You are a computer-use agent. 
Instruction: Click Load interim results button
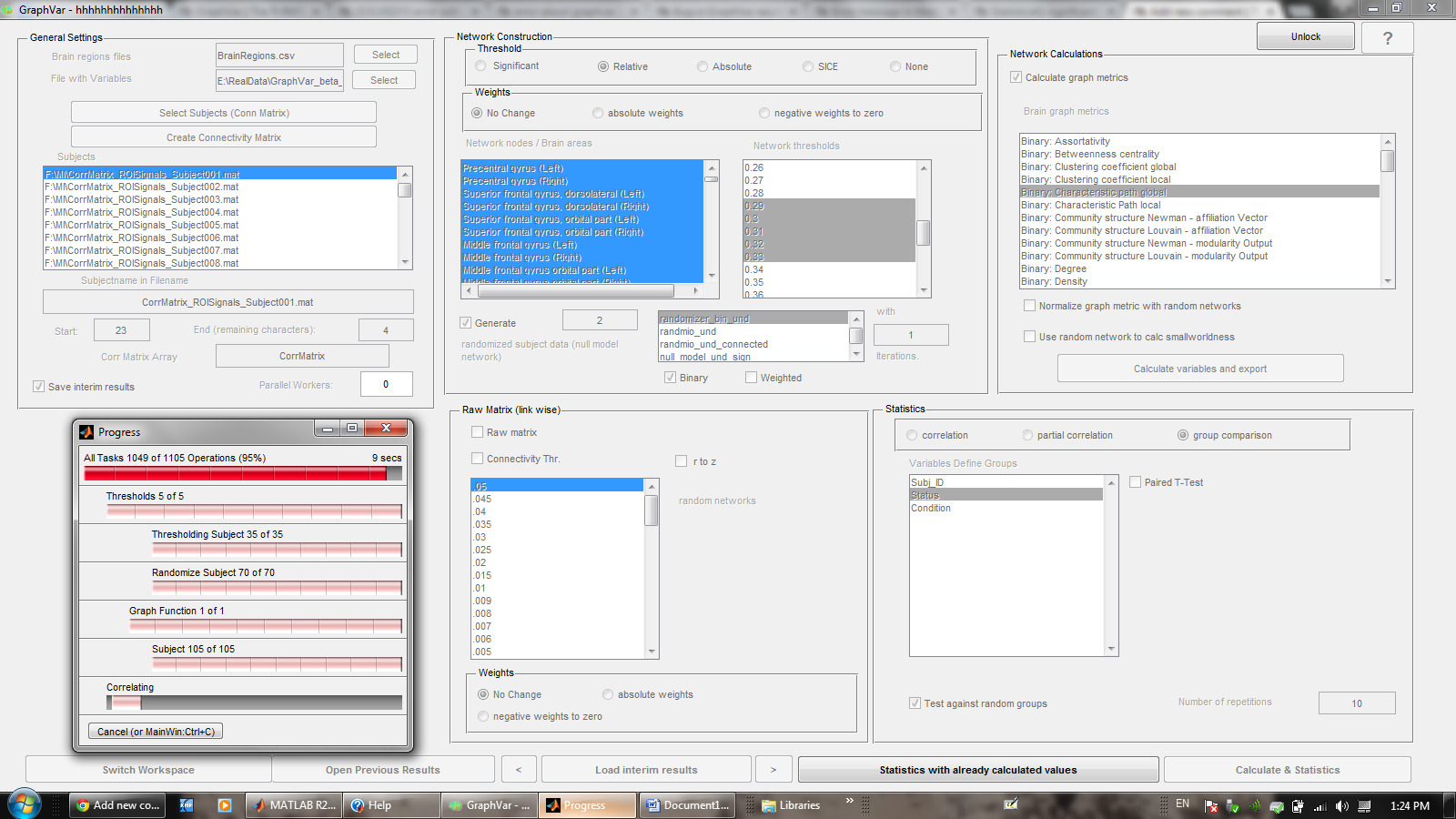646,770
